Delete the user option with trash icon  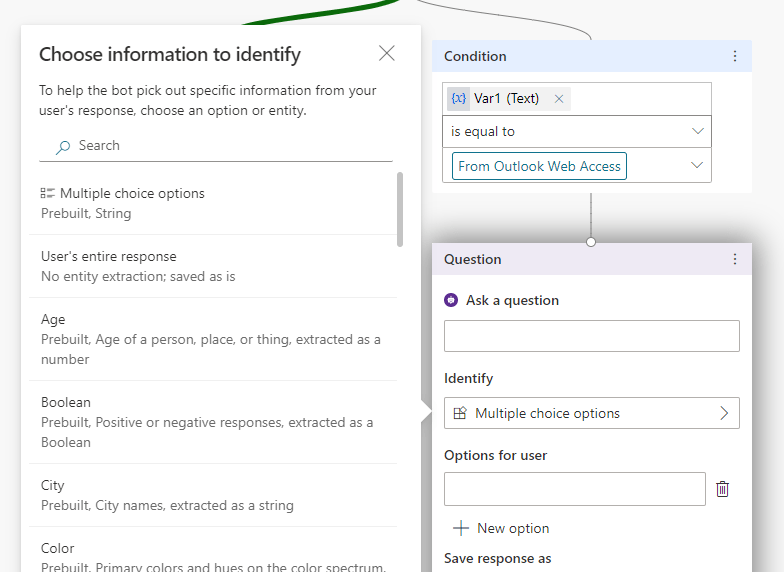723,489
